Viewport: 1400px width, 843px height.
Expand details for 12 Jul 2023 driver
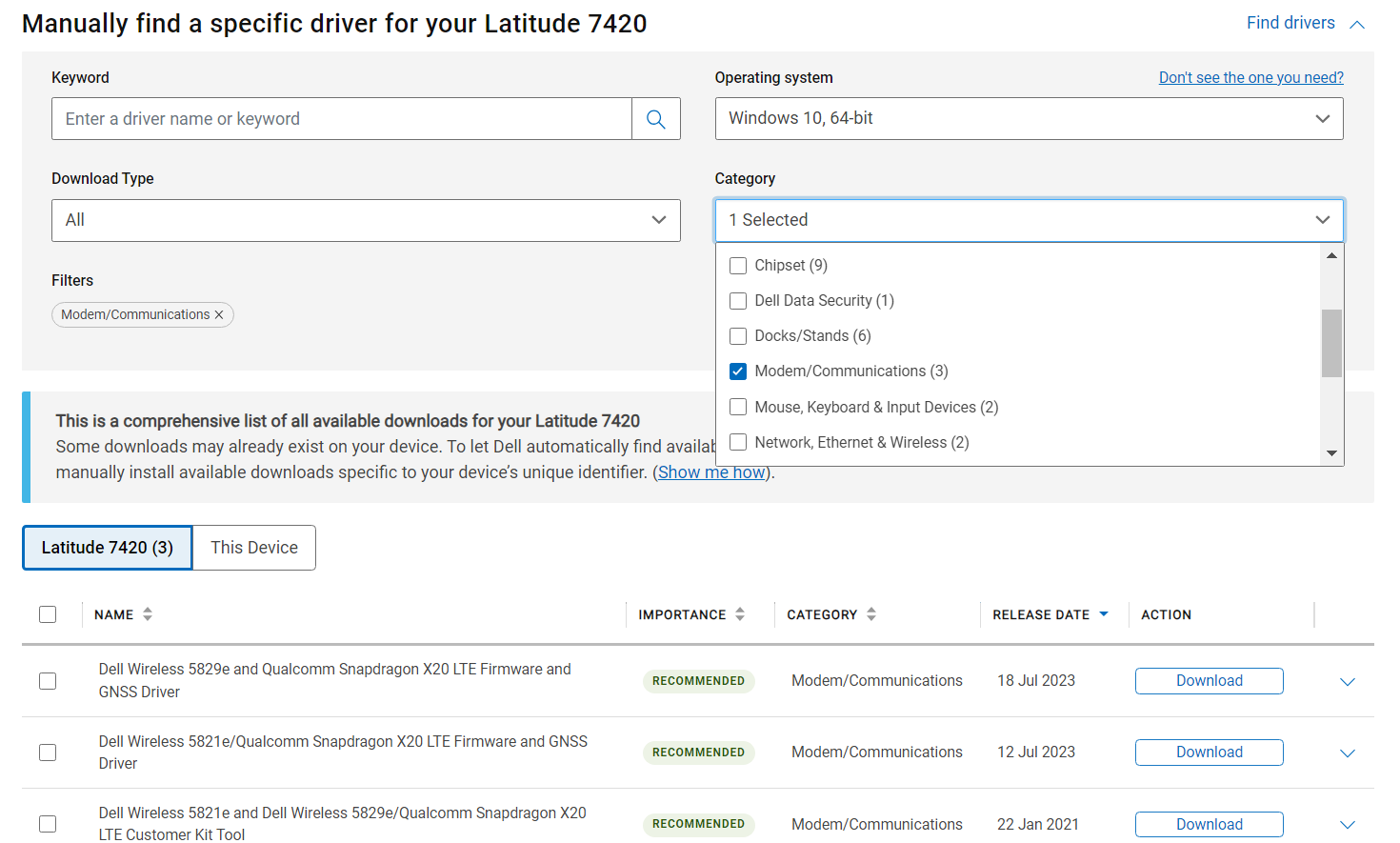point(1347,753)
